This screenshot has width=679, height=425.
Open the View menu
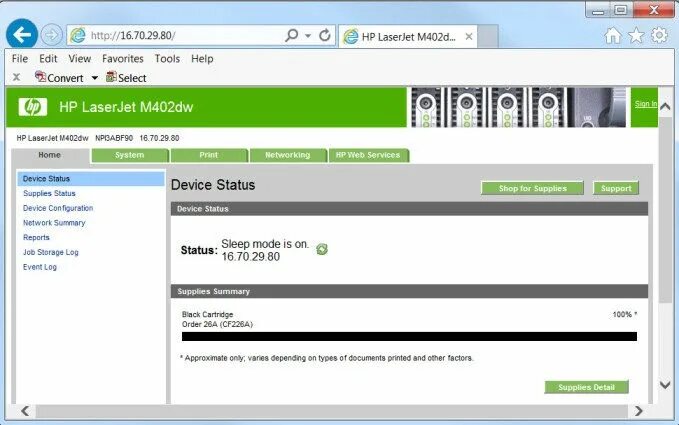[80, 58]
